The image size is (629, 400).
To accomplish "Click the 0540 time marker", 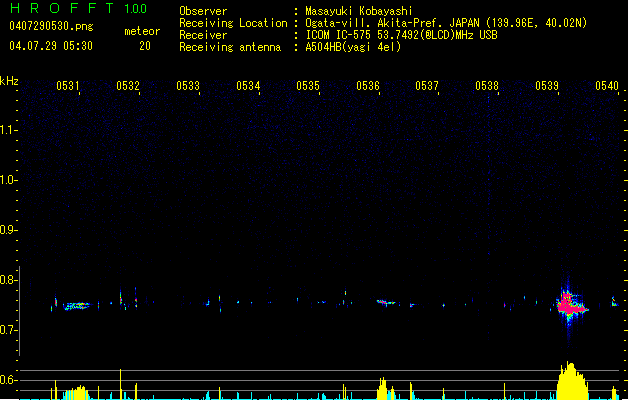I will (x=607, y=86).
